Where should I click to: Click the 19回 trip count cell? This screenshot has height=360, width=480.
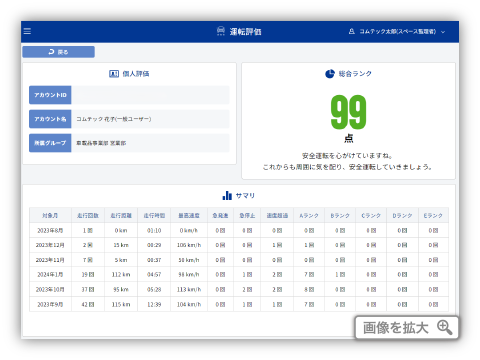point(88,275)
